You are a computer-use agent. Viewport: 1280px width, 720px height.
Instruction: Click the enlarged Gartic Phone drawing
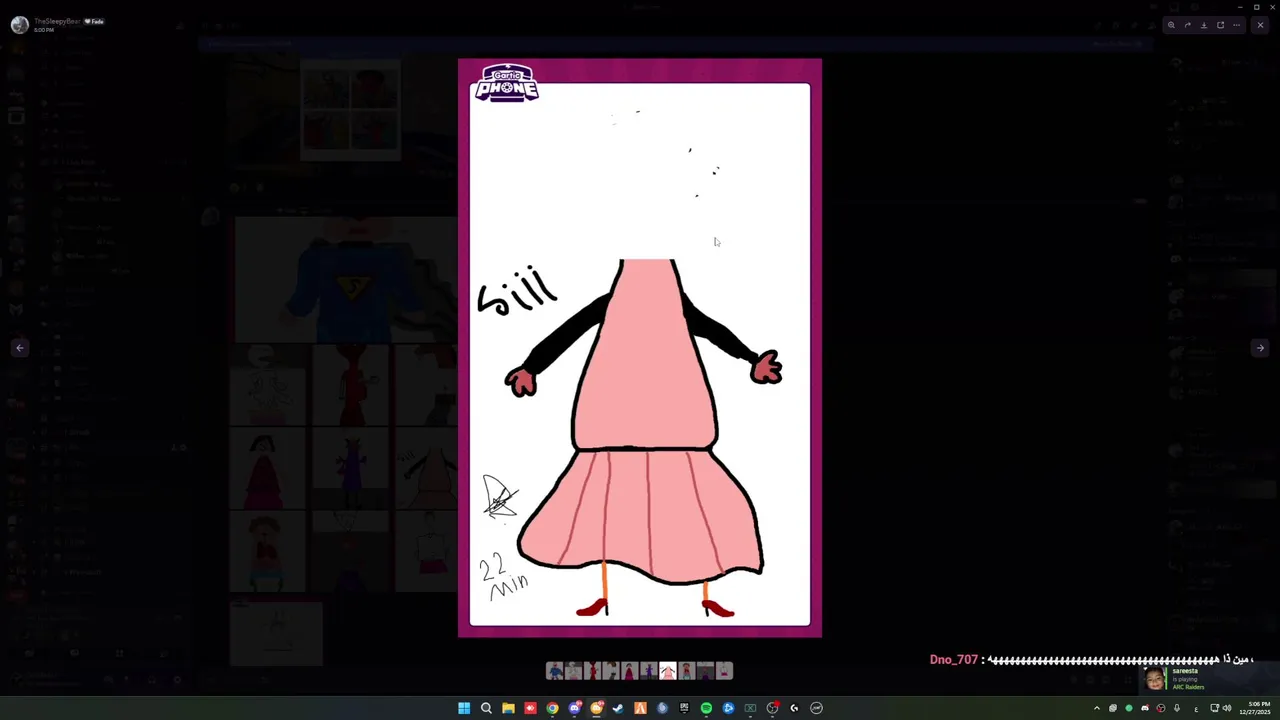[640, 348]
